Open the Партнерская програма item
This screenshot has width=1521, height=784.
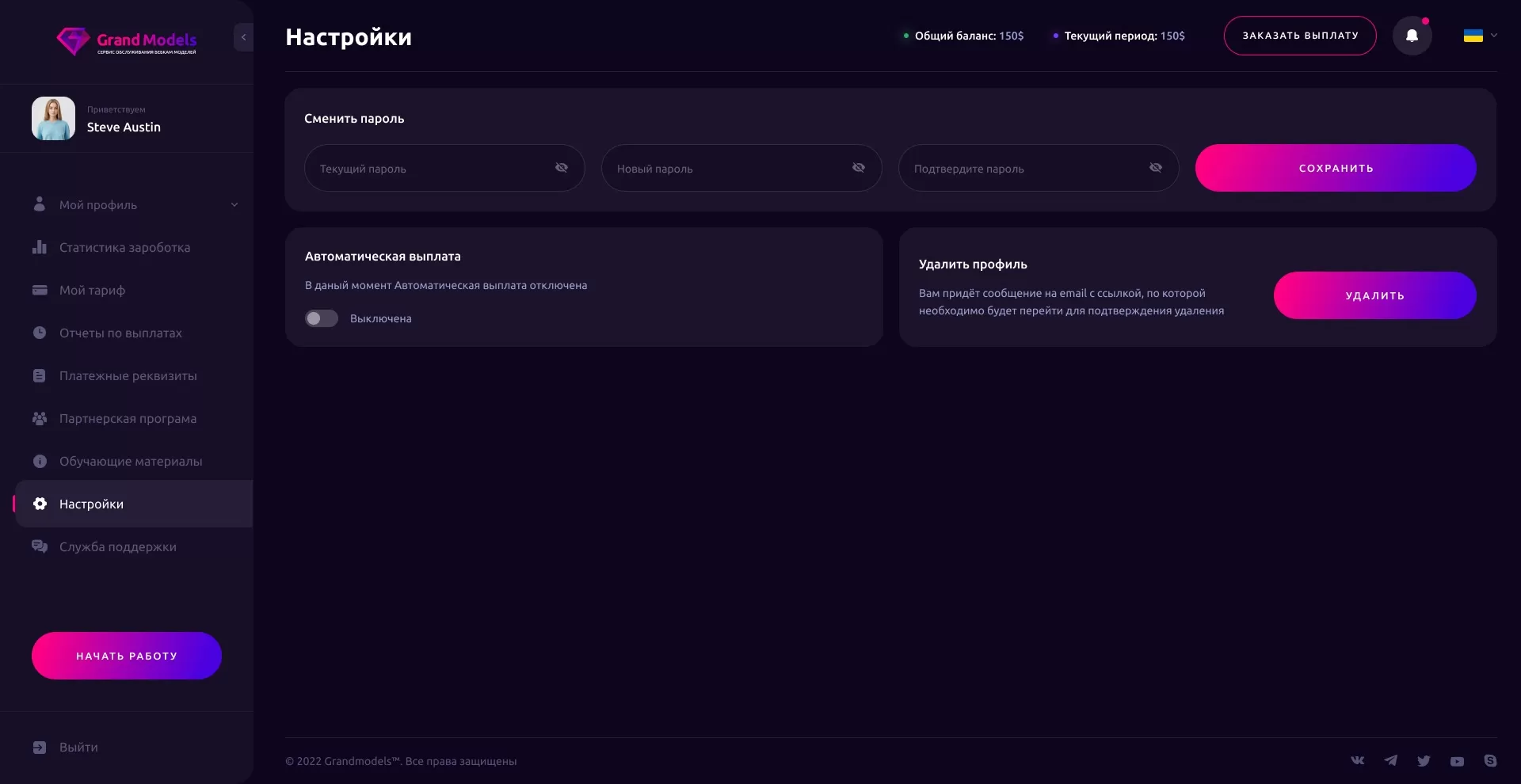pyautogui.click(x=128, y=419)
